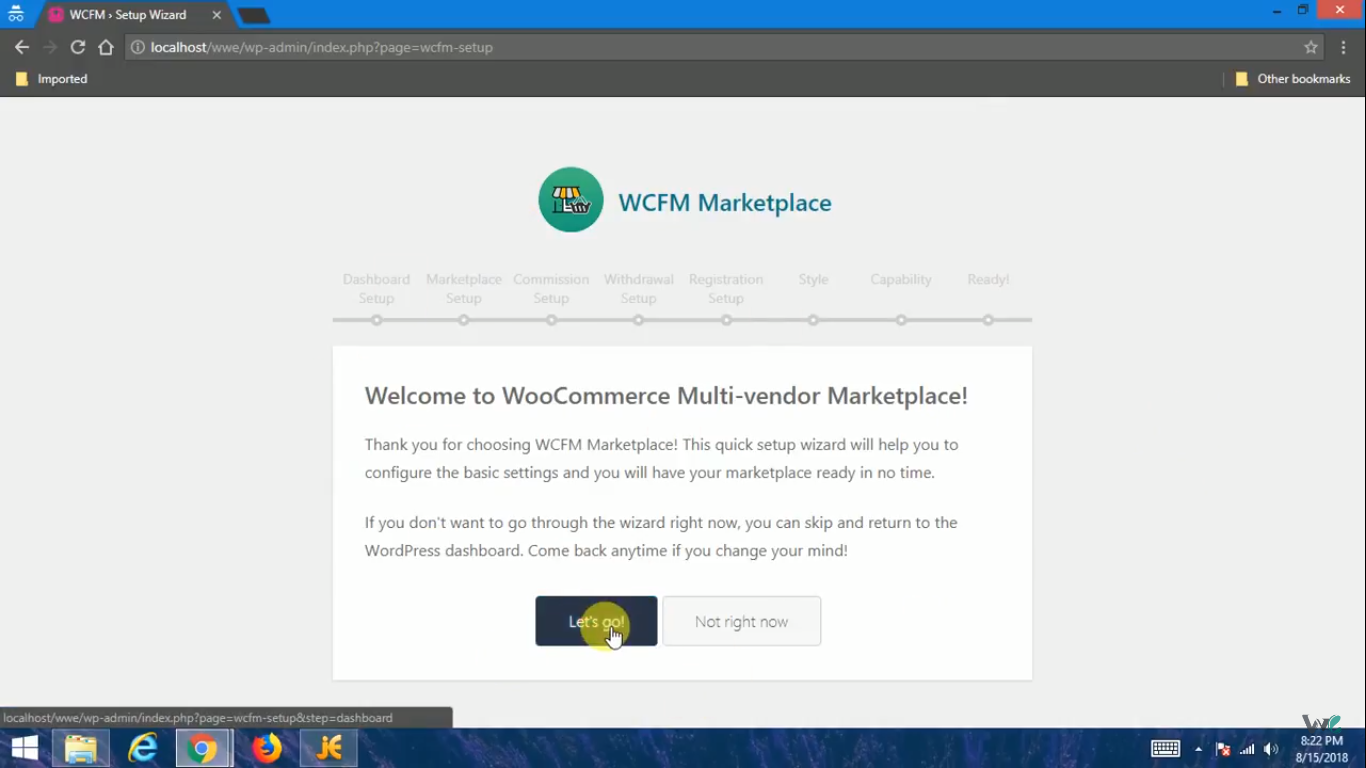Click the browser forward arrow

49,47
